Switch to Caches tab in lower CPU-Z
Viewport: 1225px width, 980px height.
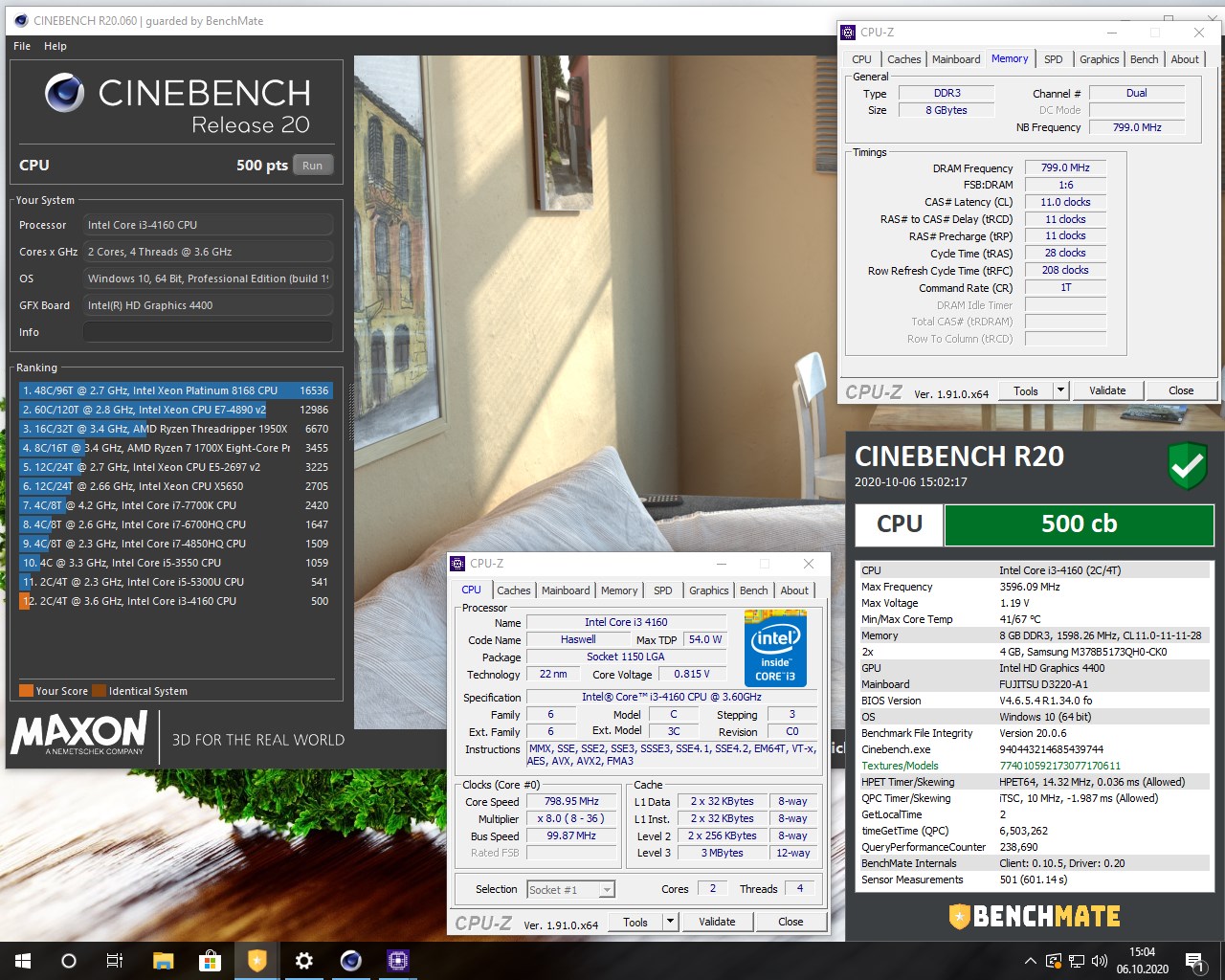point(514,590)
